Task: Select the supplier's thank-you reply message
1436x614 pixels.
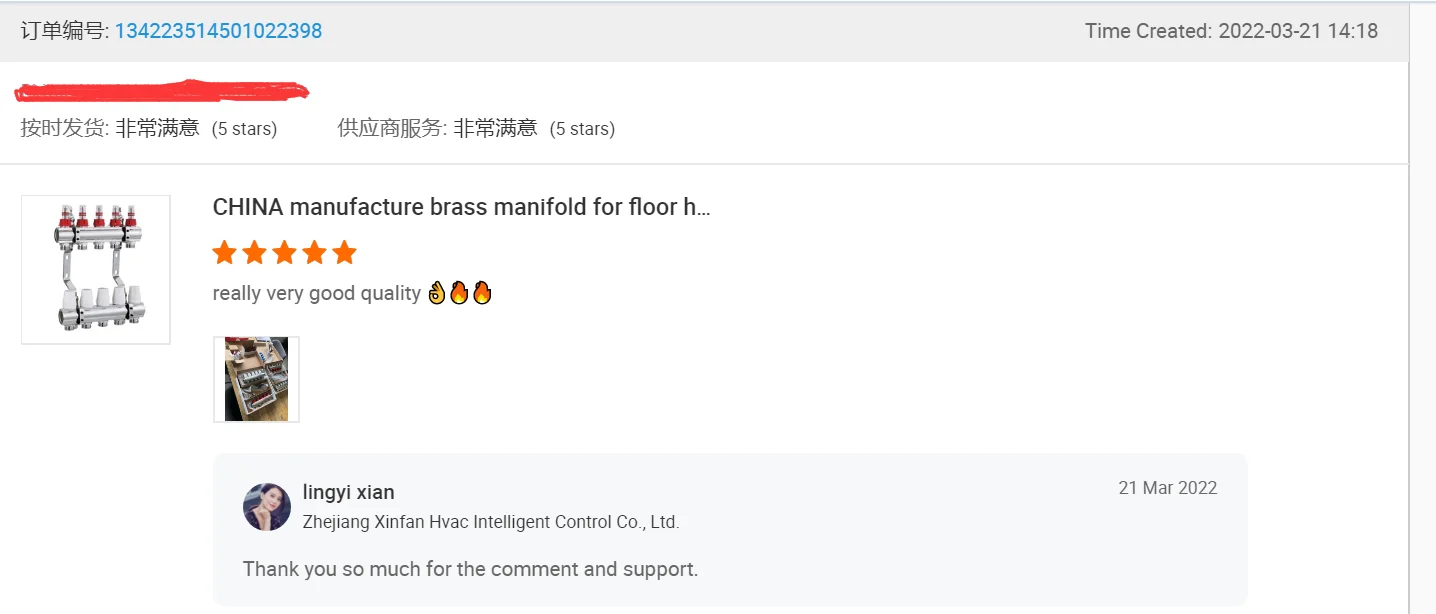Action: click(x=469, y=569)
